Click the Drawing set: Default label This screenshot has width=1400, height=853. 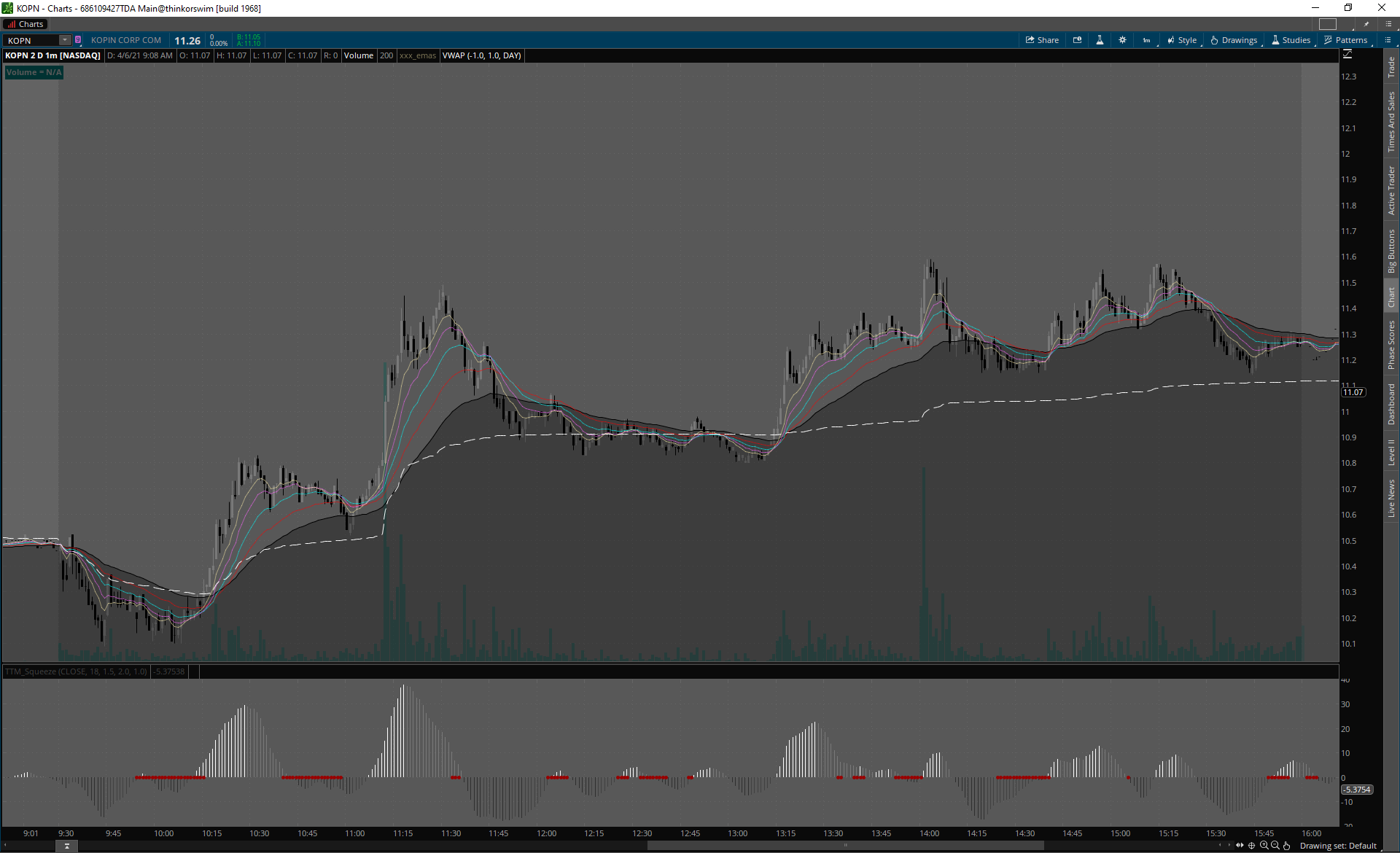point(1338,846)
